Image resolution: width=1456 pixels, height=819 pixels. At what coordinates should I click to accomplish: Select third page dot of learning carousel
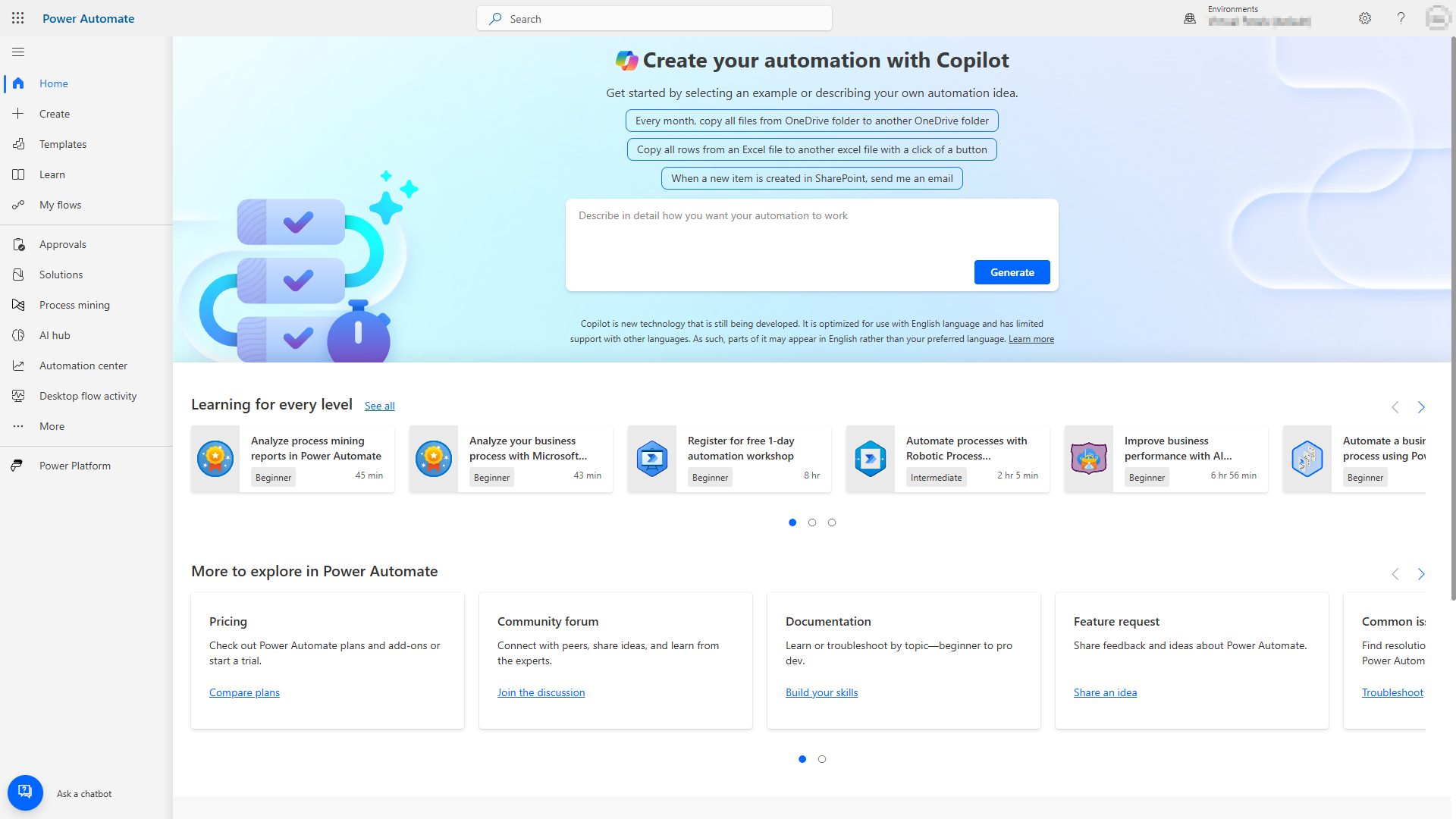(832, 522)
